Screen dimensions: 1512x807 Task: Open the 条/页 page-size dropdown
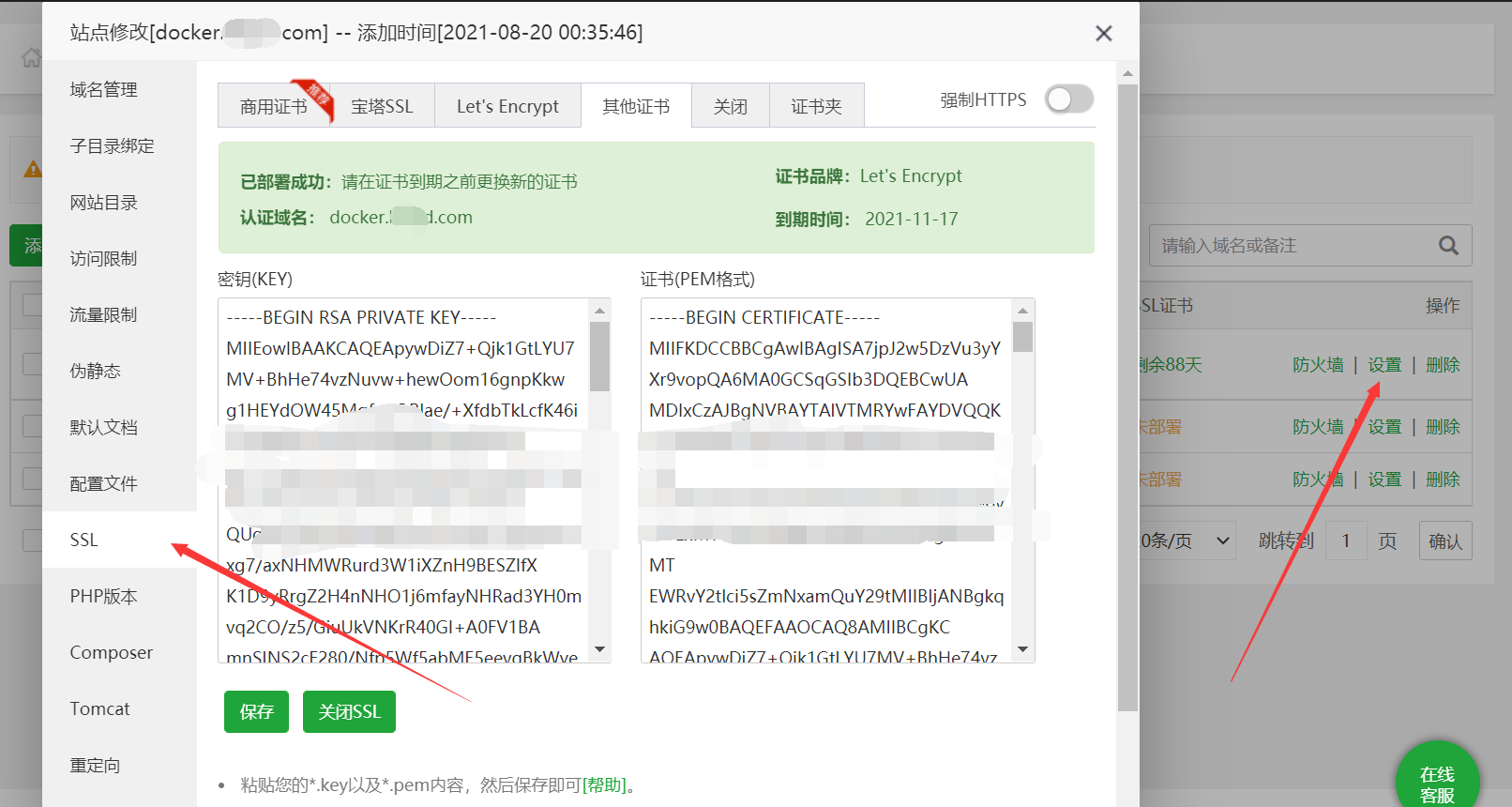(1187, 541)
